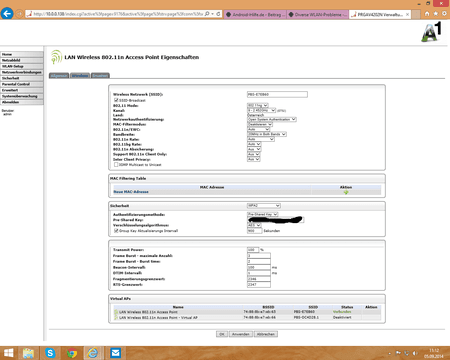Open the Netzwerkauthentifizierung dropdown

(x=272, y=119)
